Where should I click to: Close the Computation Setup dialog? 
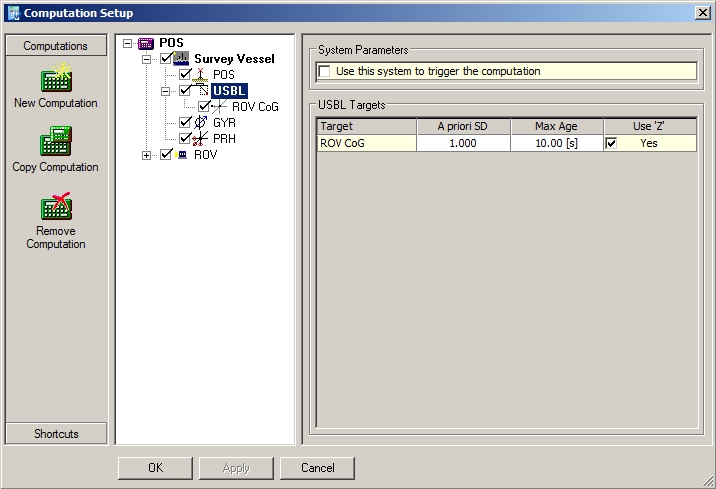coord(703,13)
